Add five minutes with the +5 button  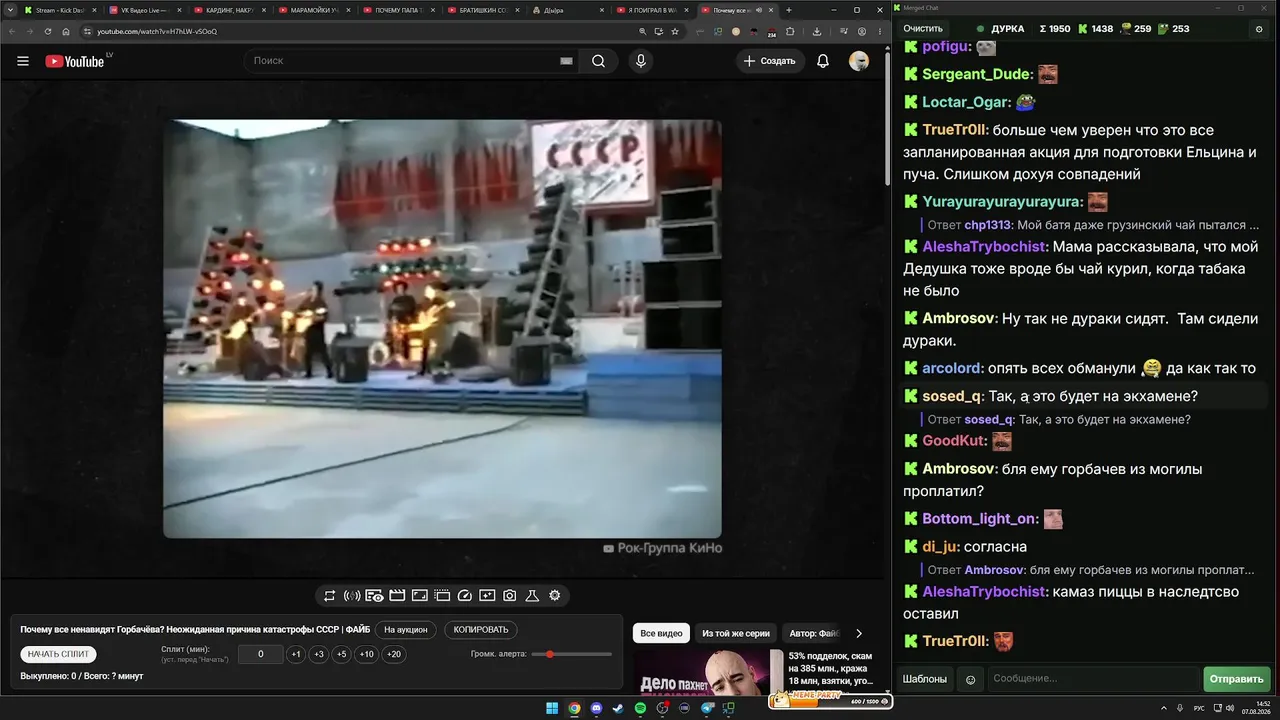(x=342, y=654)
